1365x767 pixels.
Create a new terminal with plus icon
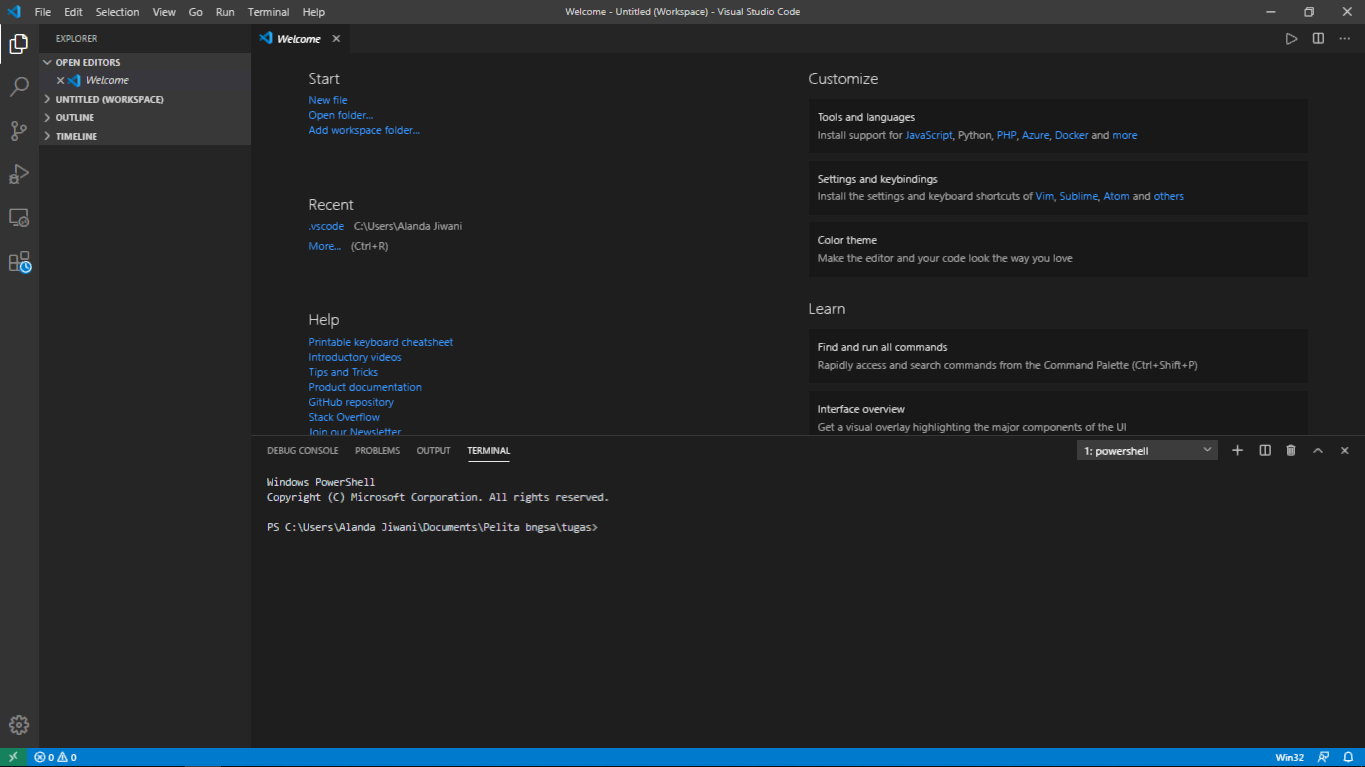[x=1237, y=451]
